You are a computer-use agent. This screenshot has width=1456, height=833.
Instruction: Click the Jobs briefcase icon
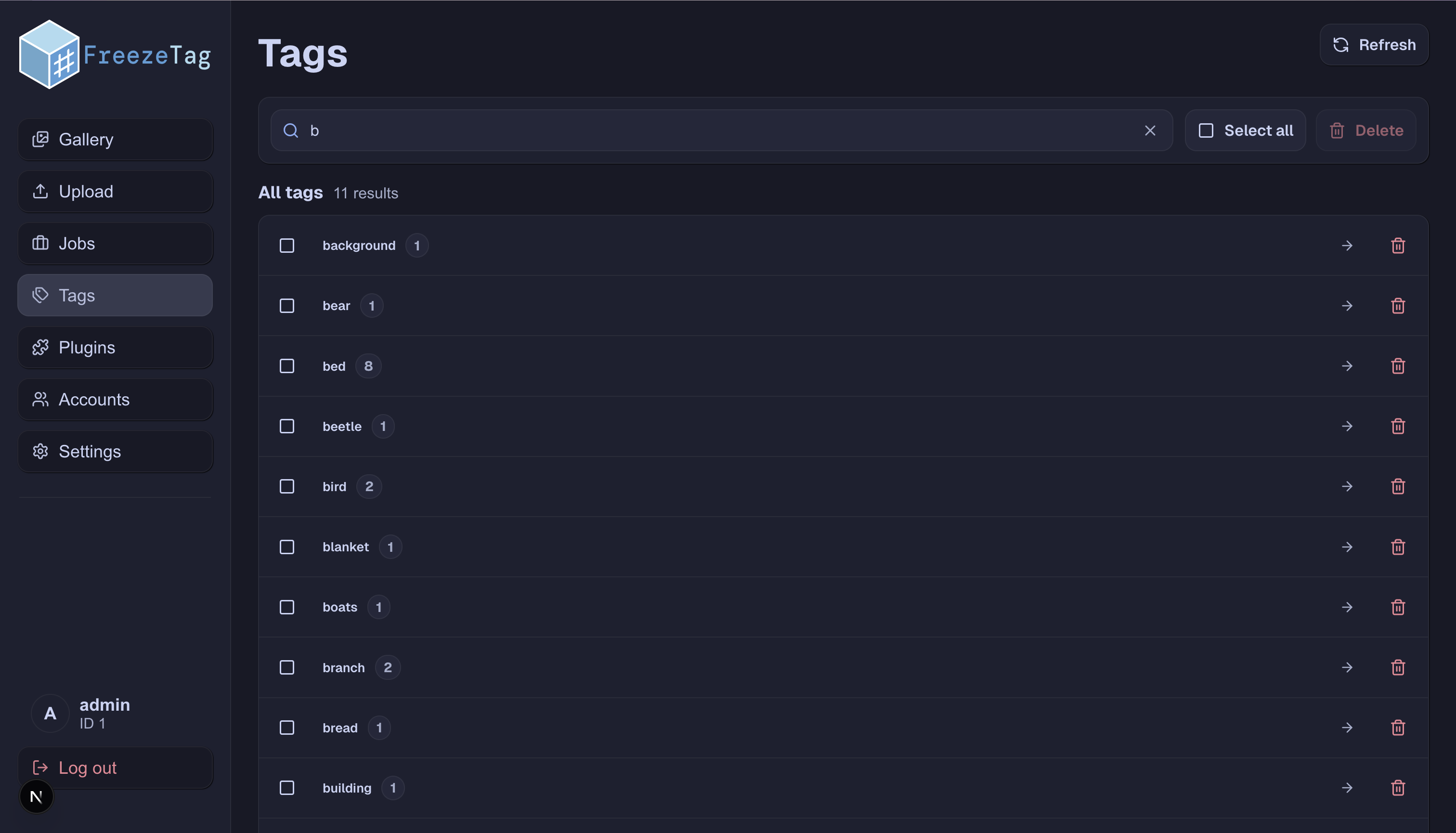(x=40, y=243)
